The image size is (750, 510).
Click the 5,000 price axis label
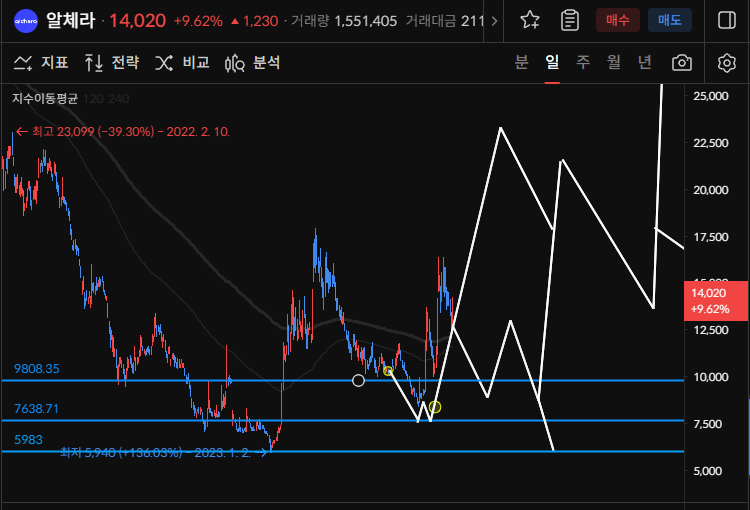click(707, 471)
